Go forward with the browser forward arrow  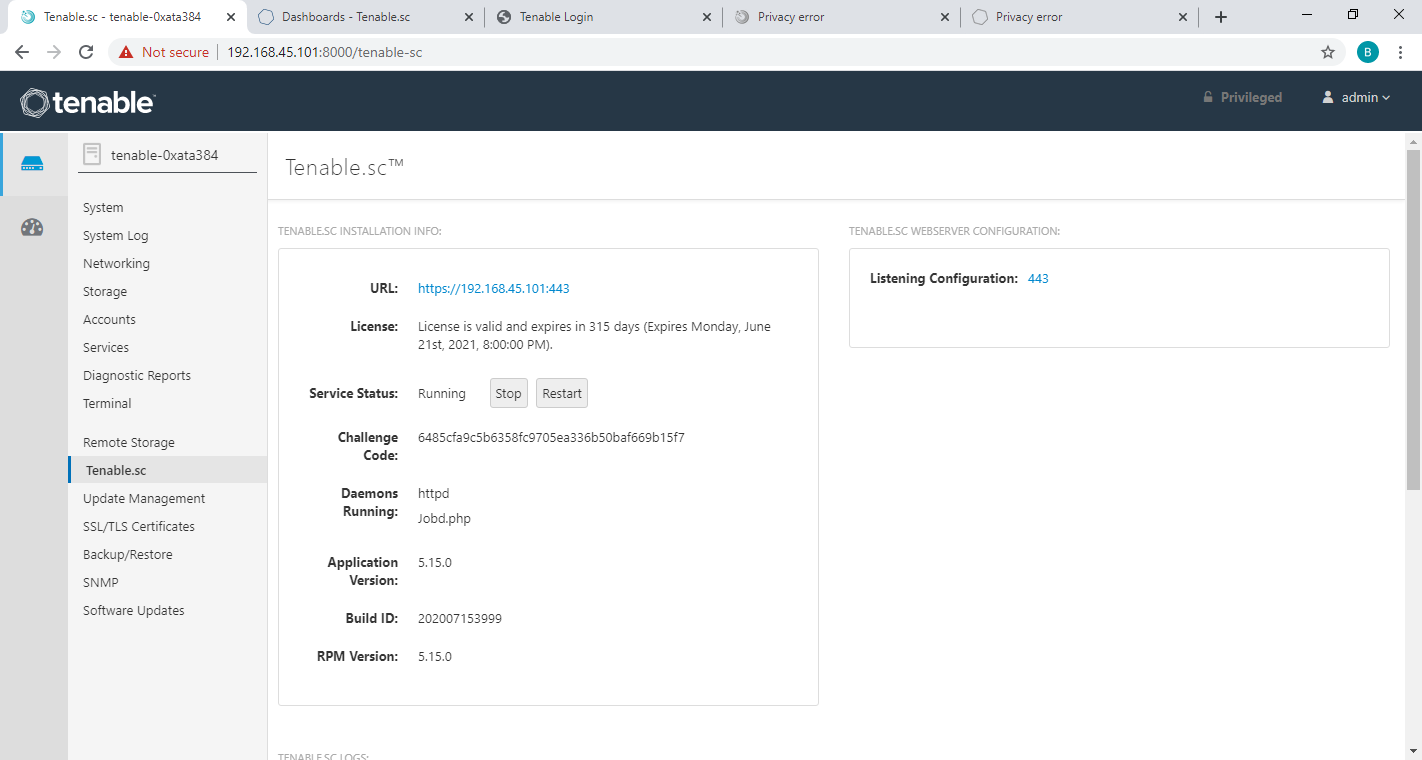[54, 52]
